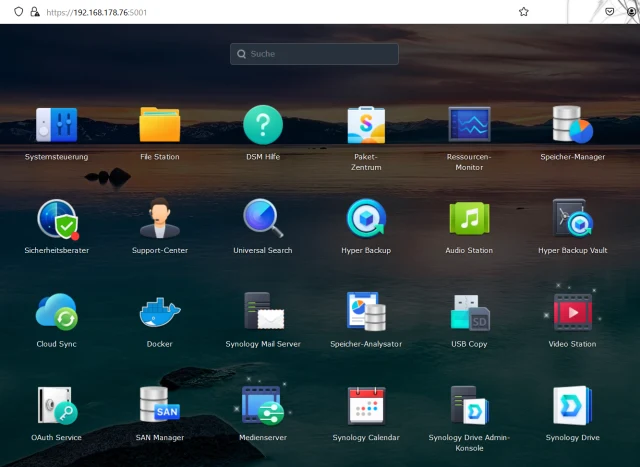
Task: Launch Hyper Backup Vault
Action: coord(572,219)
